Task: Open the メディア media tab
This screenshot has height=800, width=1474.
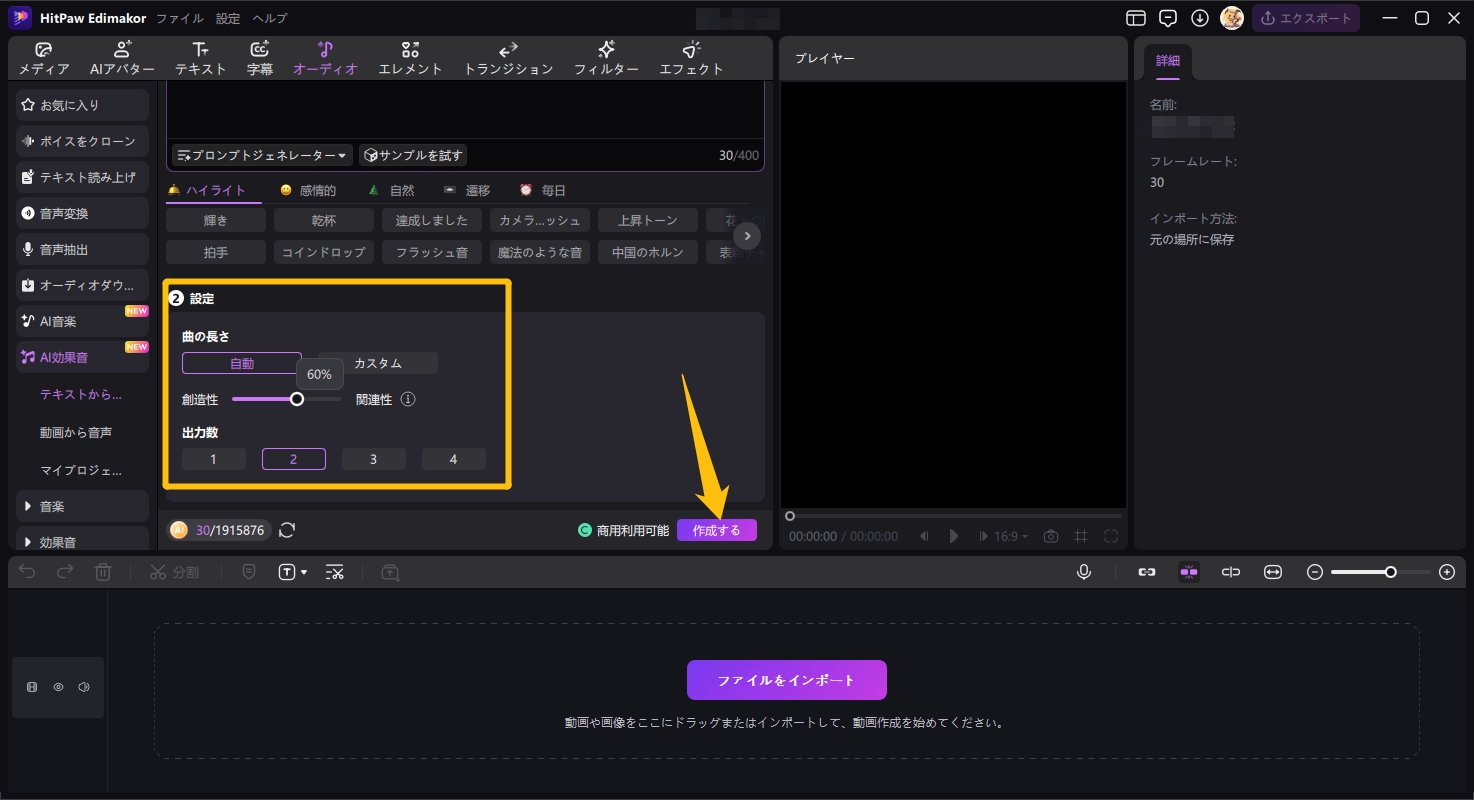Action: click(44, 59)
